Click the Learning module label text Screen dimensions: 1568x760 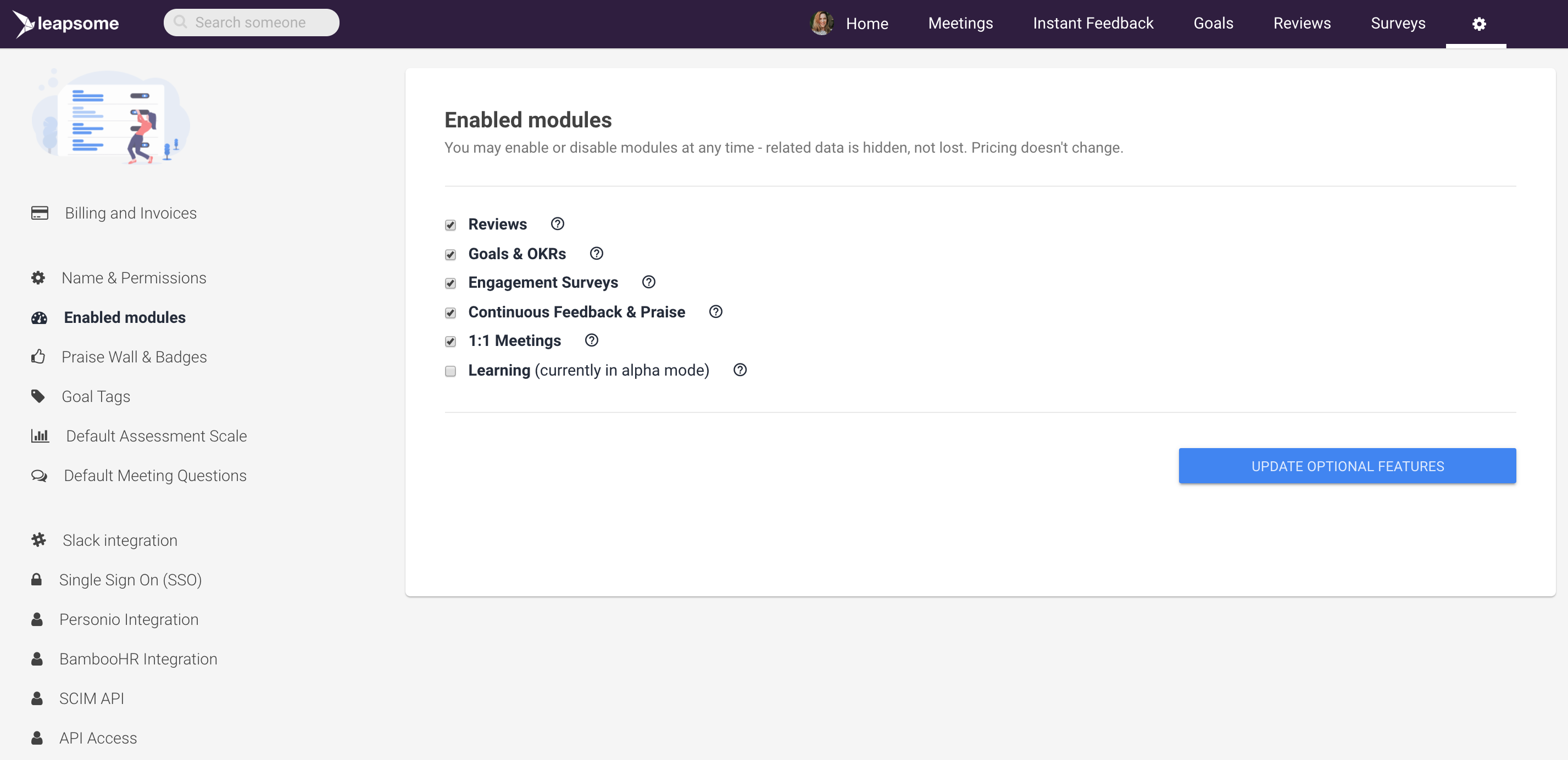(588, 370)
